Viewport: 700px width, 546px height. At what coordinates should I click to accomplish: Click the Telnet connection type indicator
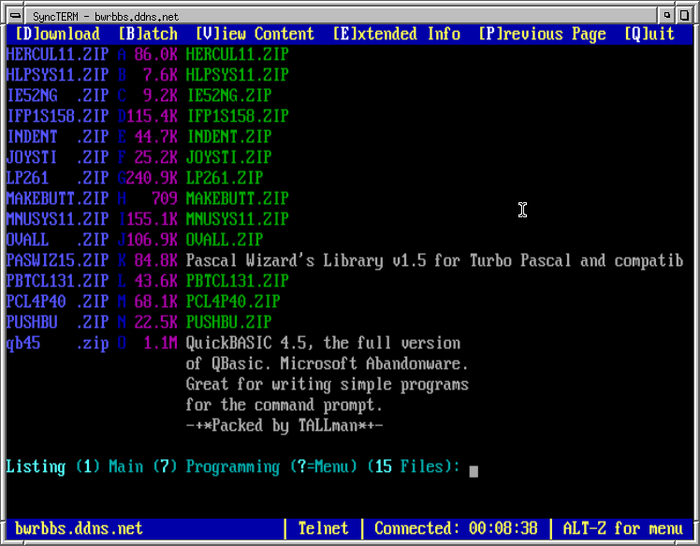point(323,529)
